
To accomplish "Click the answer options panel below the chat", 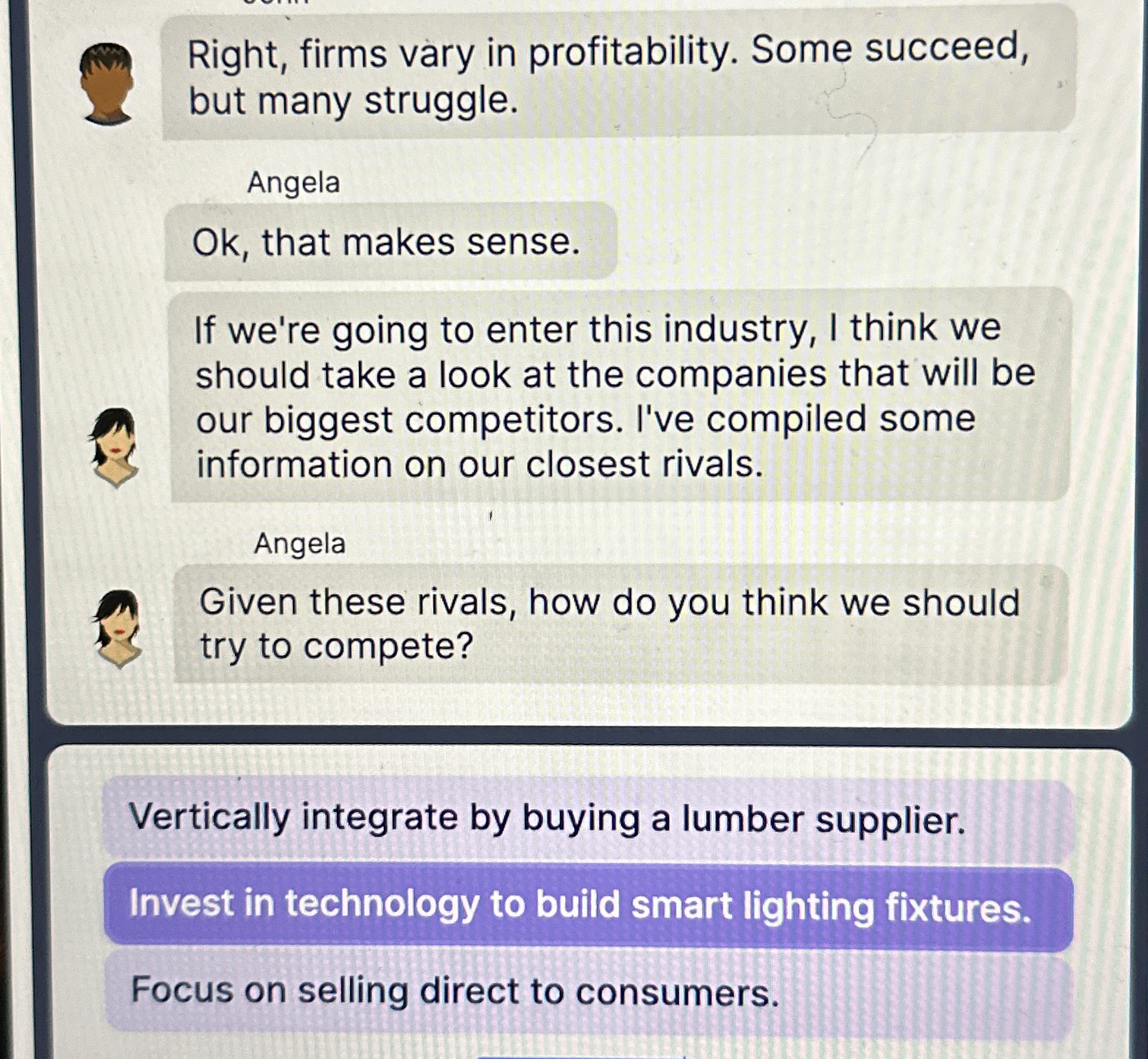I will tap(578, 901).
